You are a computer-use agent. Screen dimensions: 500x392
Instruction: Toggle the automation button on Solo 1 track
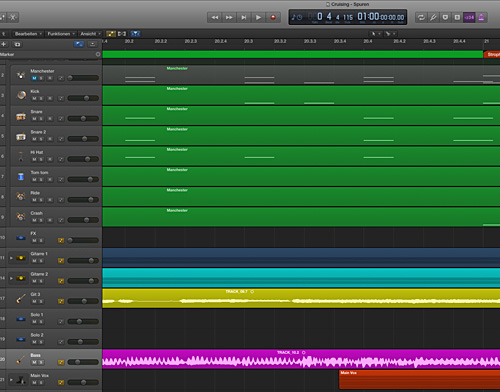pyautogui.click(x=61, y=322)
